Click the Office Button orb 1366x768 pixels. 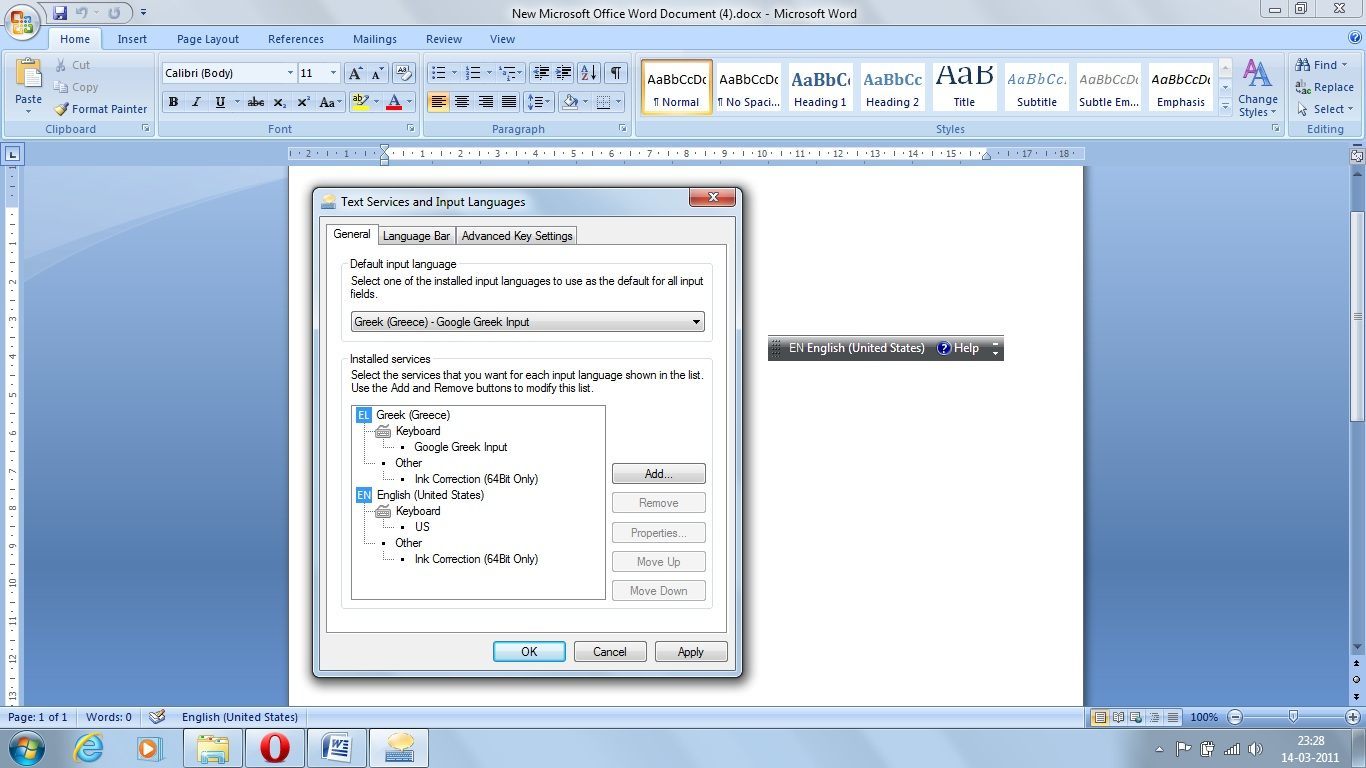pos(22,21)
